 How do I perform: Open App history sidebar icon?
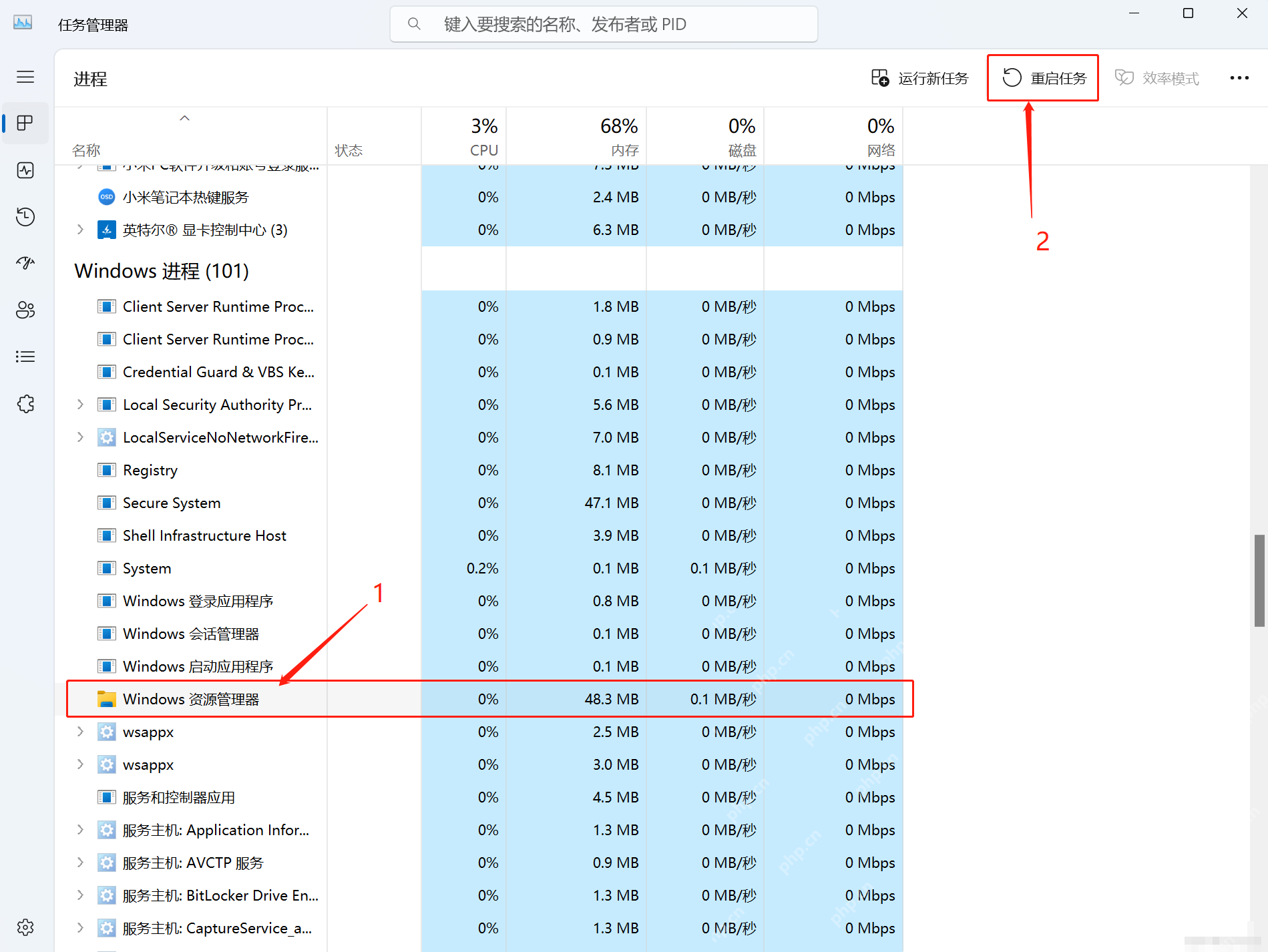coord(25,217)
